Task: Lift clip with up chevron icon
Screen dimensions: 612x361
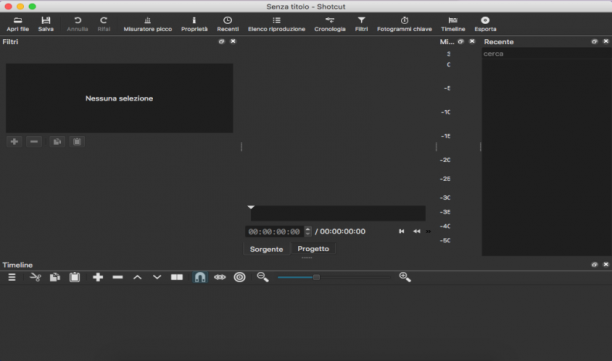Action: tap(137, 277)
